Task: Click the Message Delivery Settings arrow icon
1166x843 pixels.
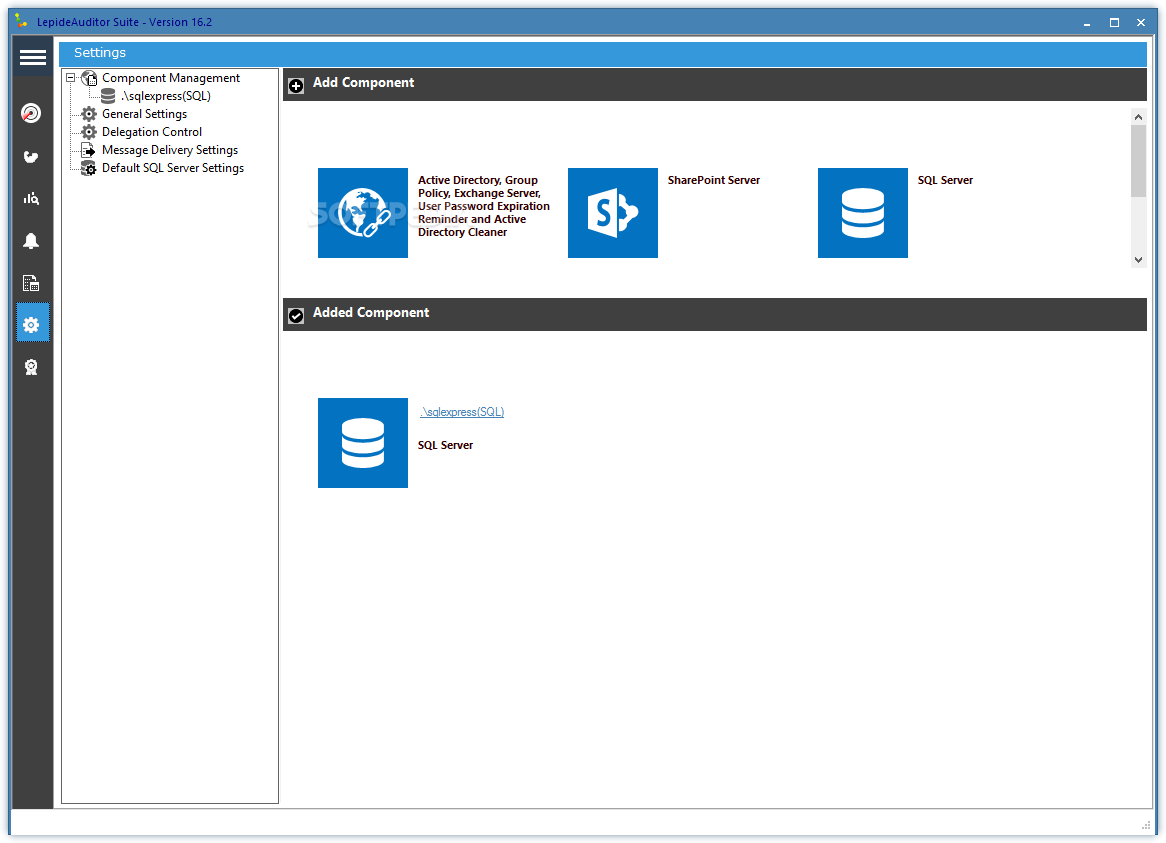Action: pos(88,150)
